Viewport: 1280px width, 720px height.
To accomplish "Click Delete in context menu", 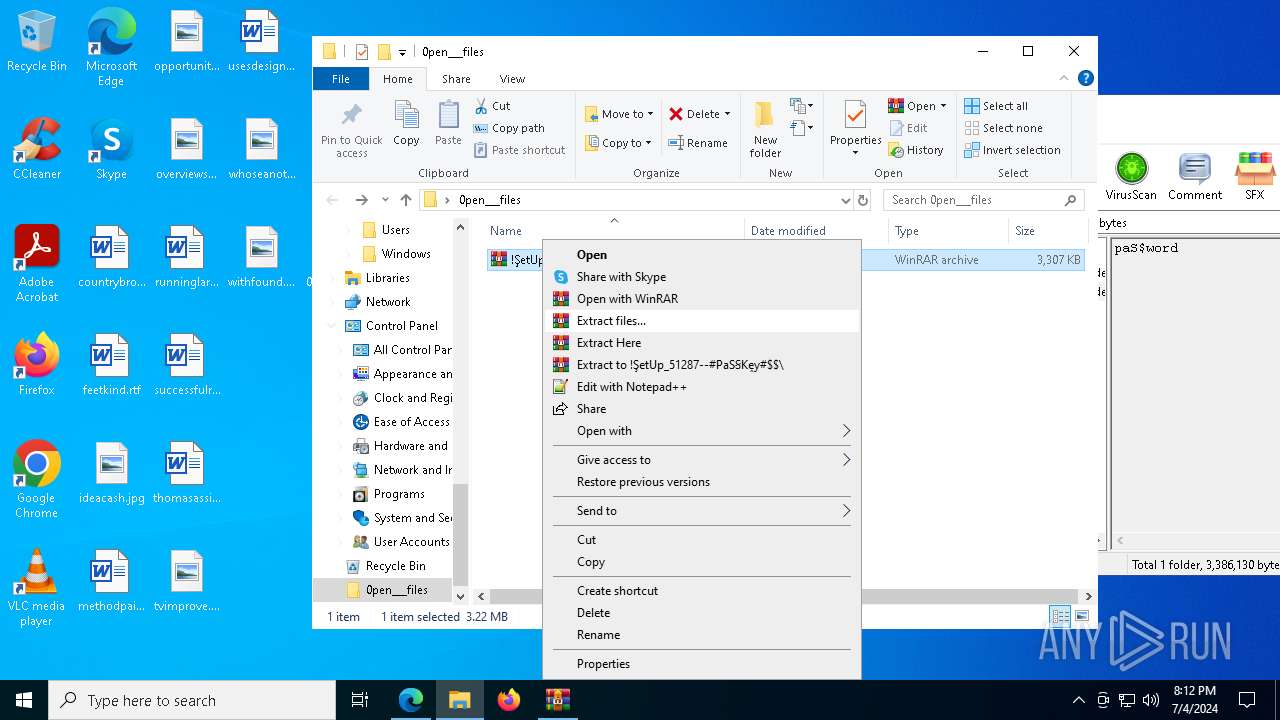I will (x=702, y=613).
